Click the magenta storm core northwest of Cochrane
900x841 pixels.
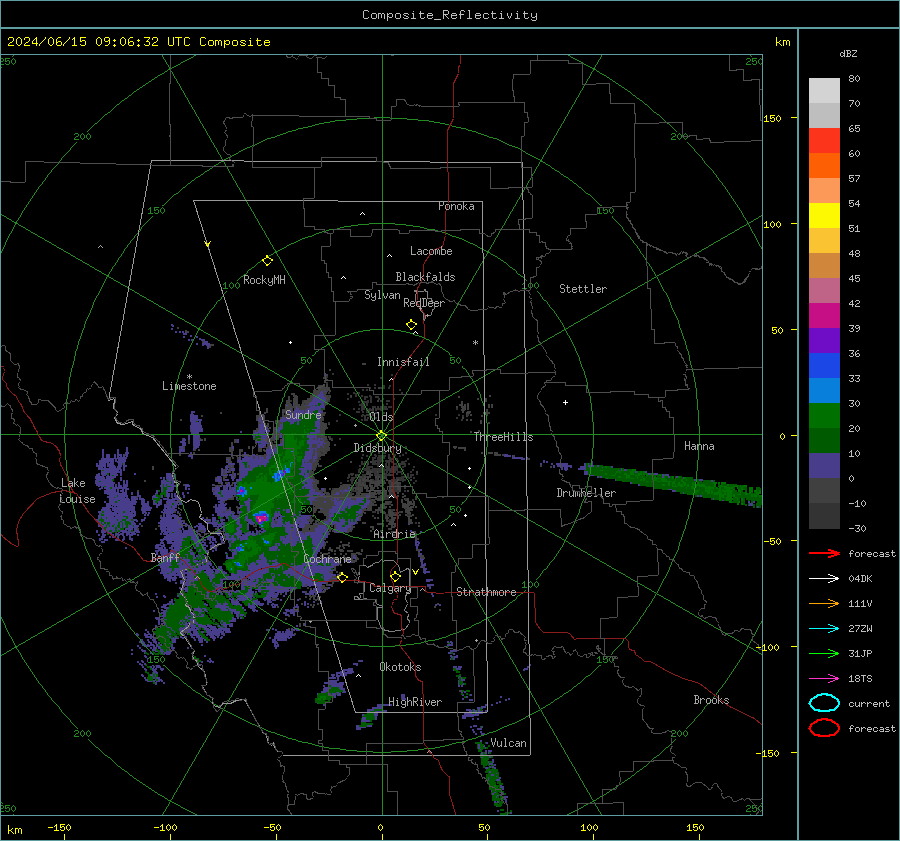point(262,518)
